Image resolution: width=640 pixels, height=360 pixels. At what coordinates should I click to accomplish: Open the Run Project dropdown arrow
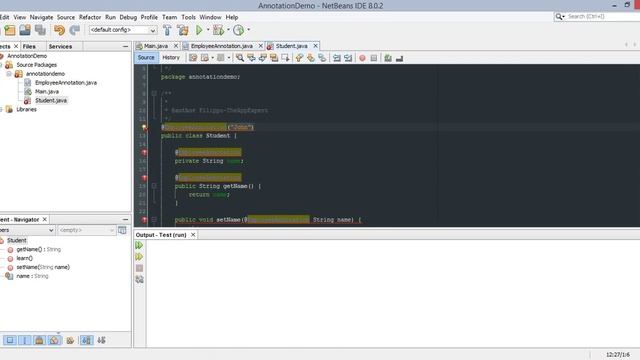click(208, 30)
